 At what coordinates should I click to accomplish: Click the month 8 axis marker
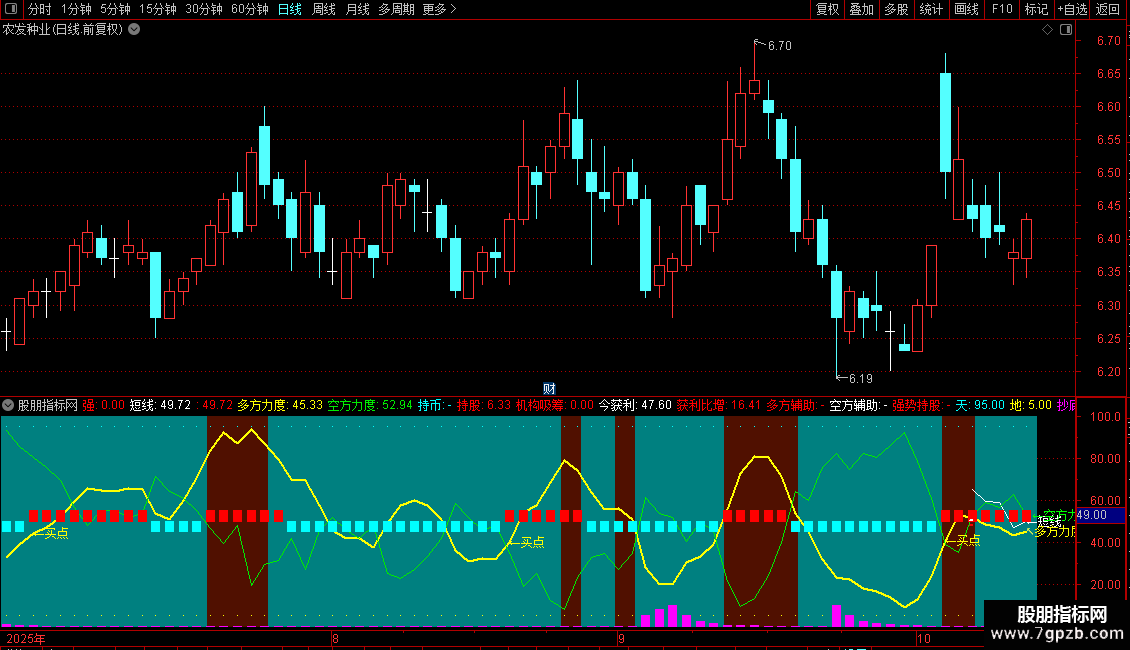coord(335,638)
